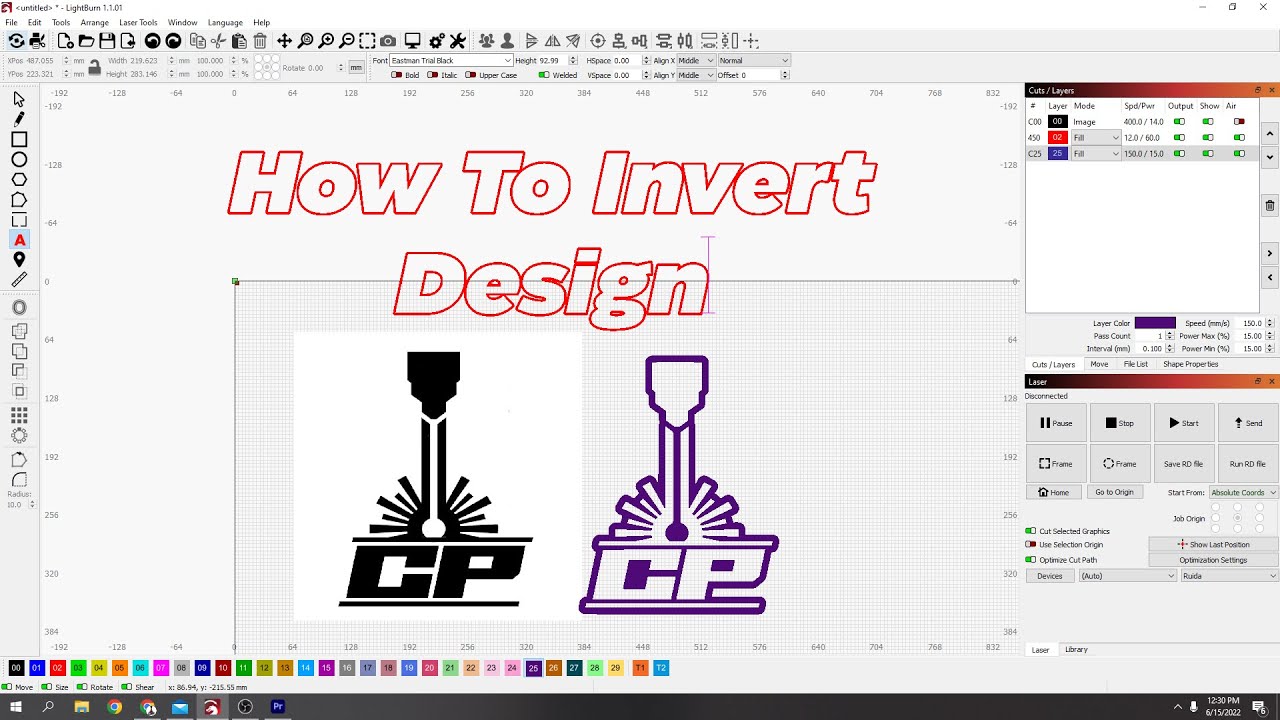
Task: Select green 11 swatch in palette
Action: (244, 668)
